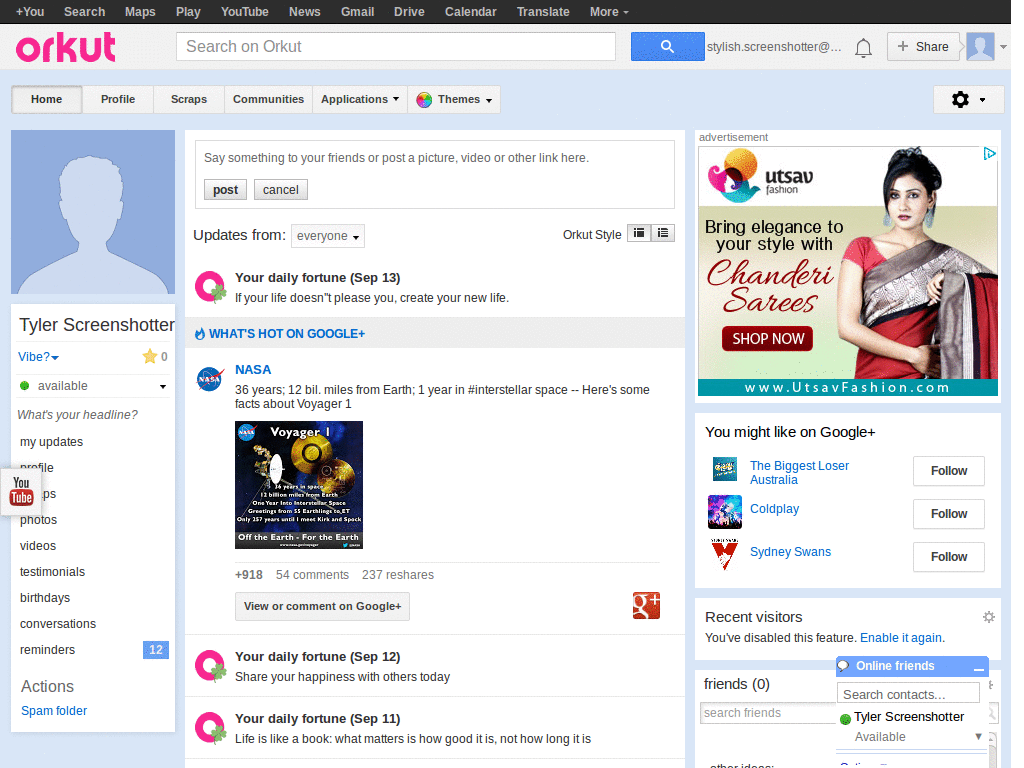
Task: Click the blue search magnifier button
Action: 667,46
